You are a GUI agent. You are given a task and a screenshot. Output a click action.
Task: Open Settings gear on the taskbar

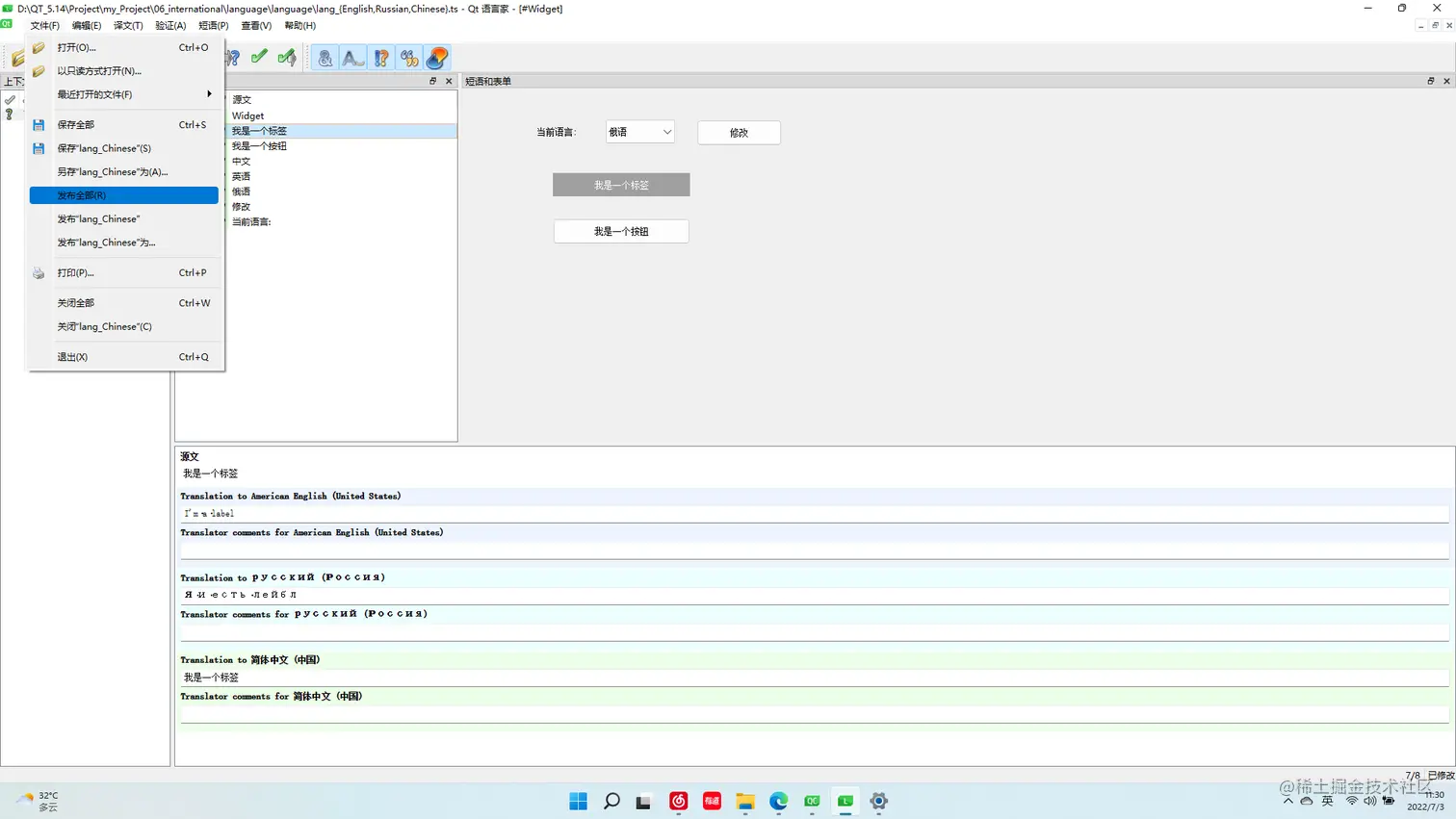878,801
